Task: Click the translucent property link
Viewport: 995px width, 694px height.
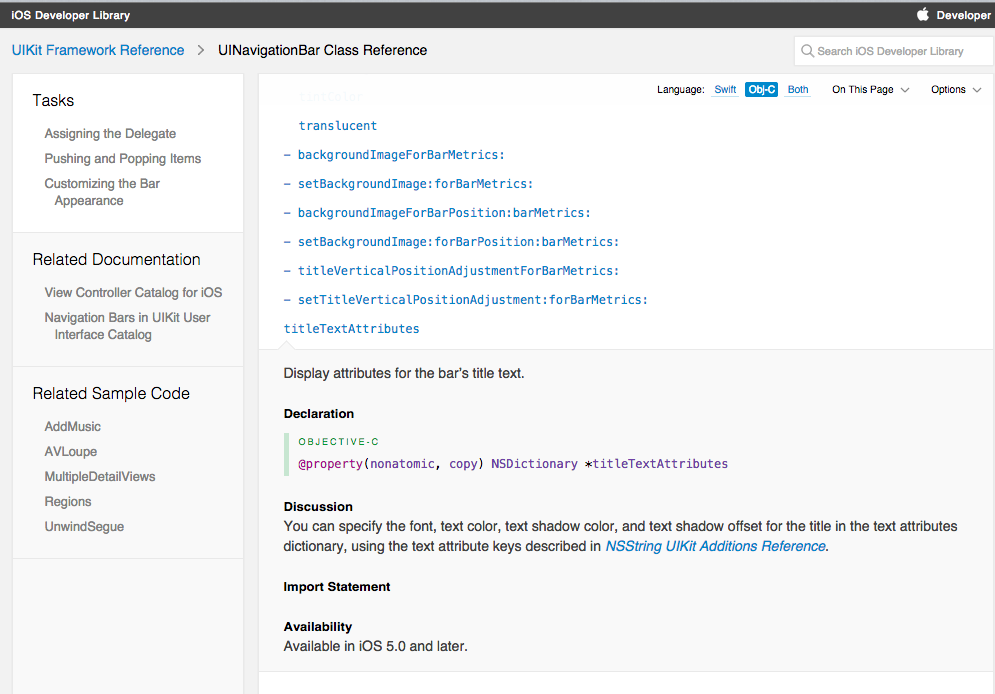Action: 337,126
